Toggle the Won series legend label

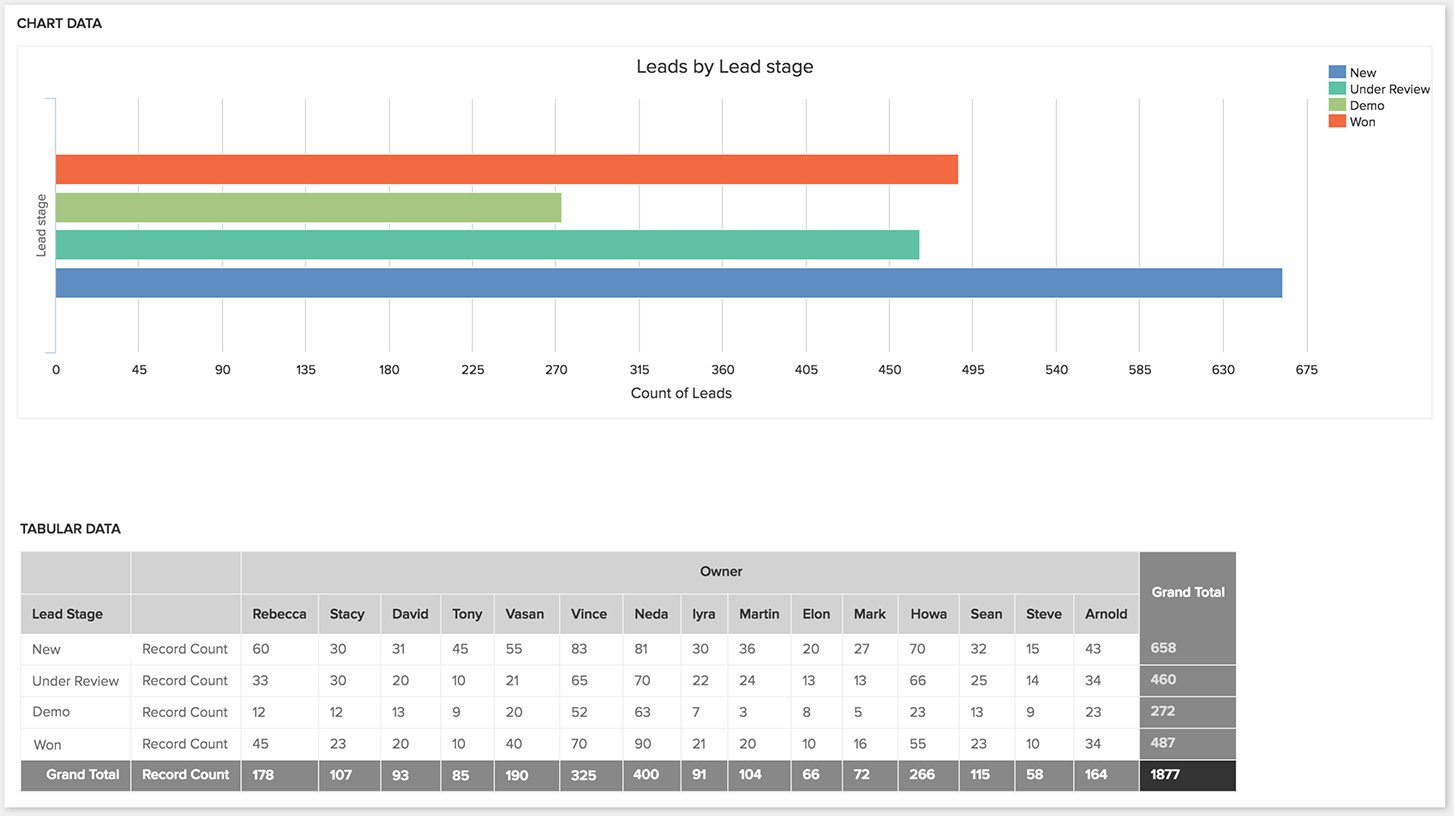(x=1362, y=122)
